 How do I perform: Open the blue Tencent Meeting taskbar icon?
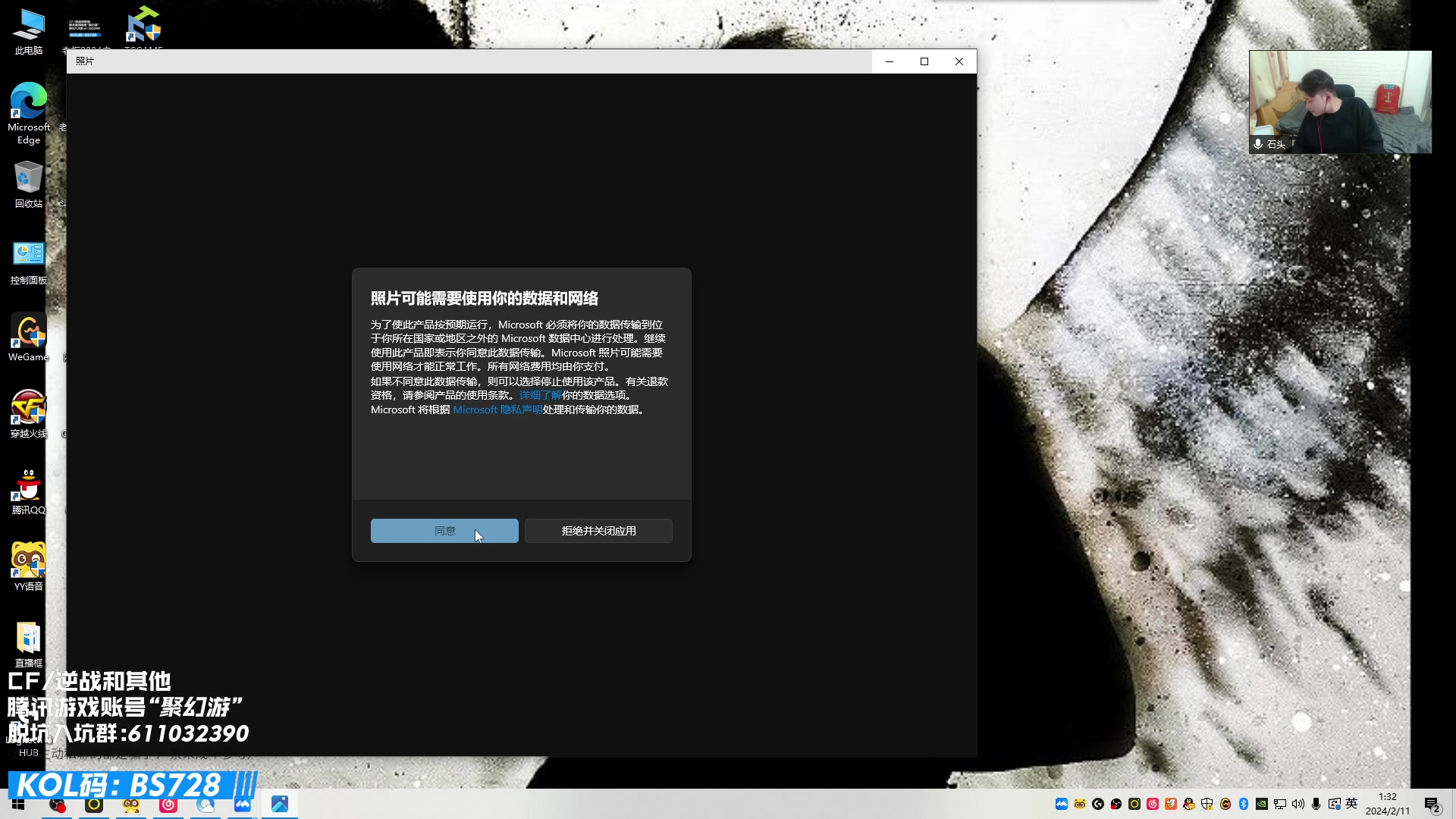[243, 805]
